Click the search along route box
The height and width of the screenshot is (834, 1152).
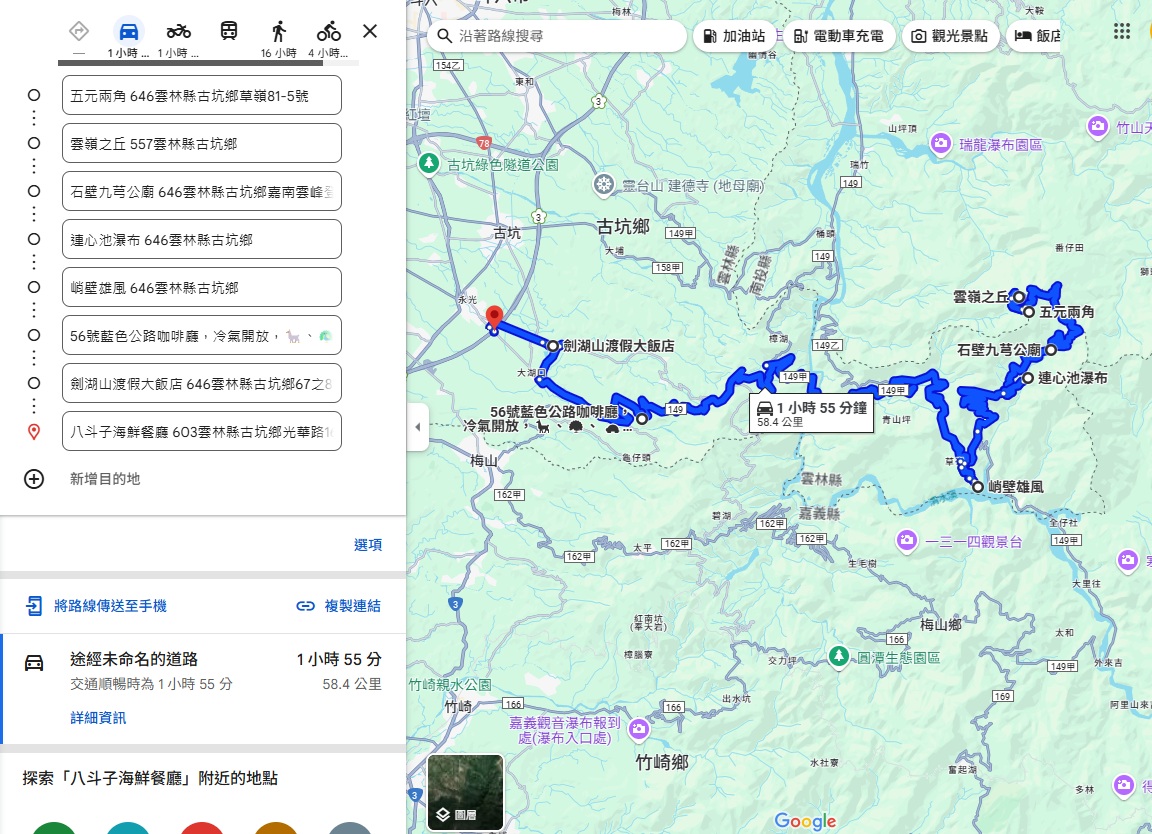(557, 35)
